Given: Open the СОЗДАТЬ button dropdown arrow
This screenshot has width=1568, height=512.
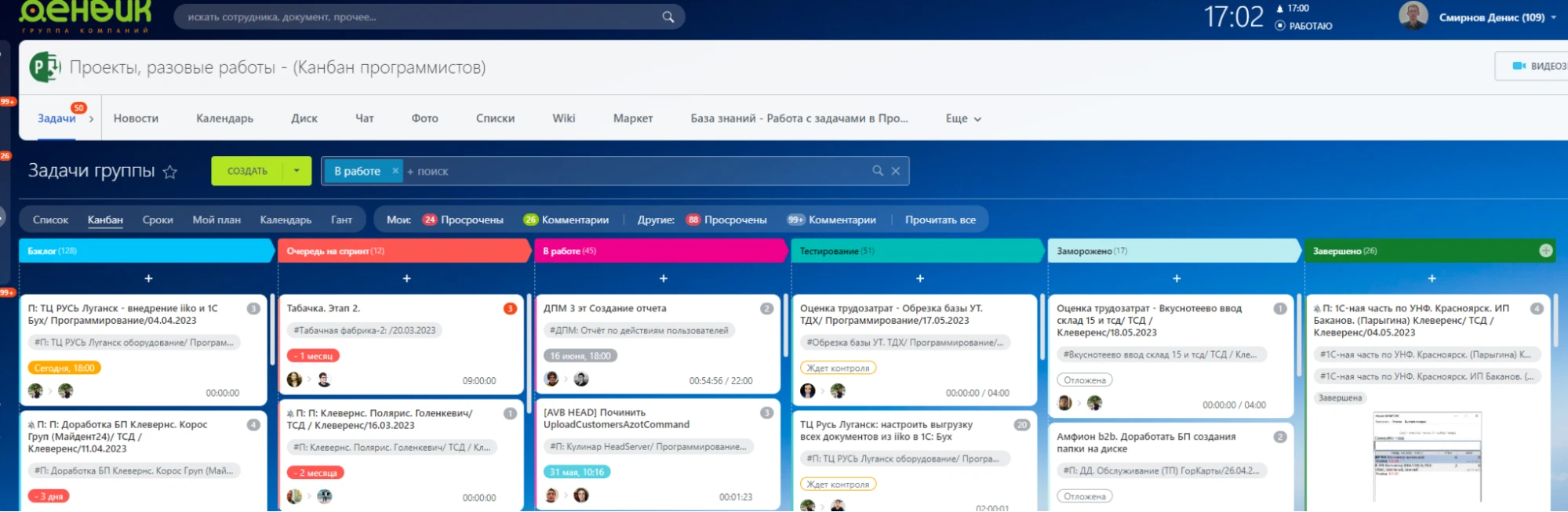Looking at the screenshot, I should click(297, 171).
